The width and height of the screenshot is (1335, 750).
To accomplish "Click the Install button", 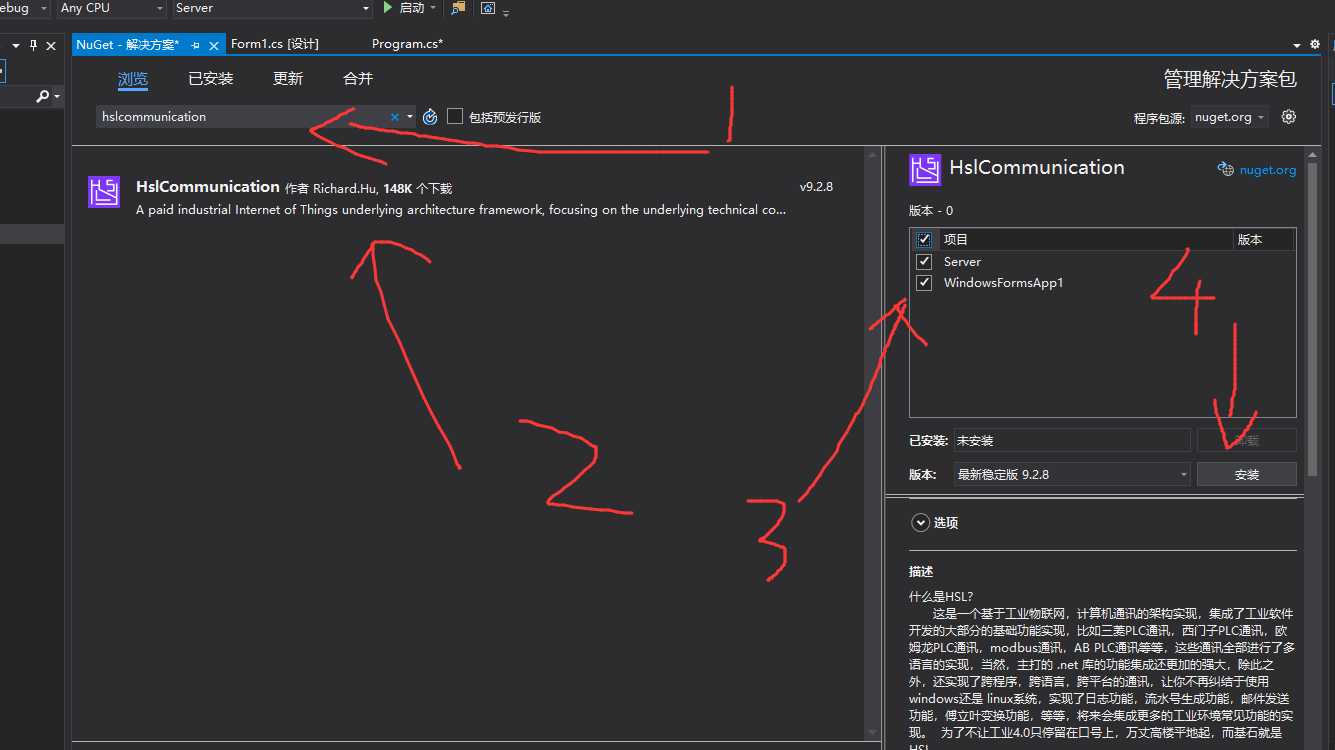I will (x=1247, y=474).
